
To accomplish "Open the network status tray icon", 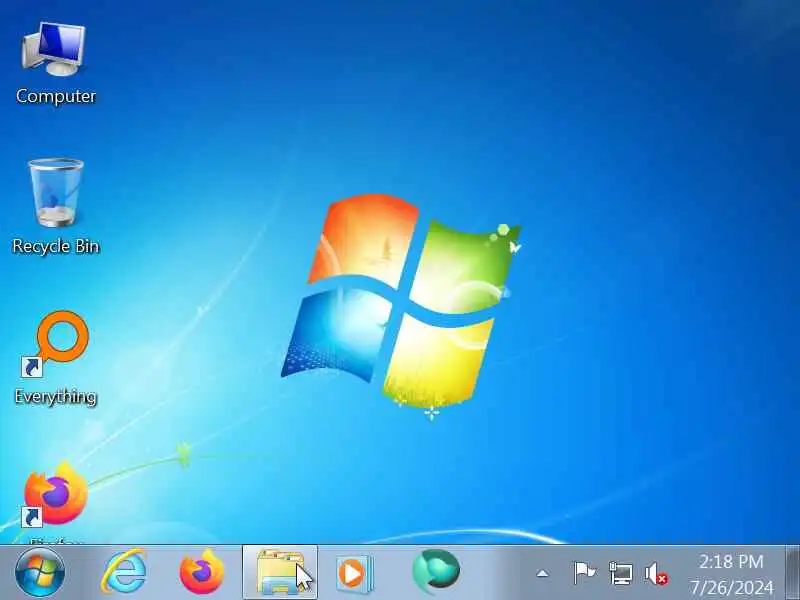I will (621, 573).
